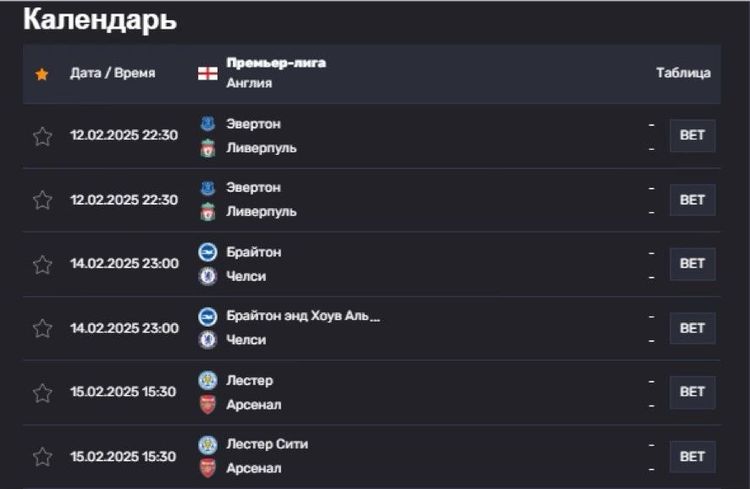This screenshot has height=489, width=750.
Task: Click Liverpool crest in second match row
Action: (x=208, y=212)
